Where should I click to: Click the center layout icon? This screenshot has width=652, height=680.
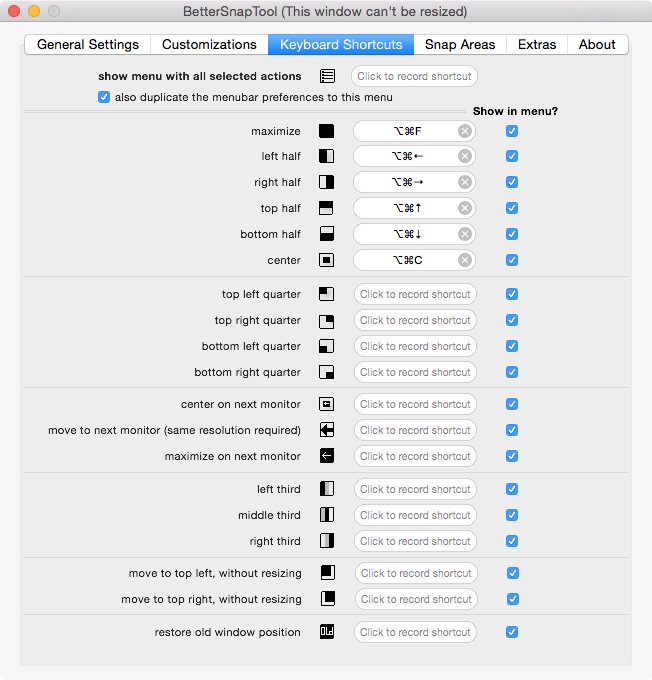tap(326, 260)
